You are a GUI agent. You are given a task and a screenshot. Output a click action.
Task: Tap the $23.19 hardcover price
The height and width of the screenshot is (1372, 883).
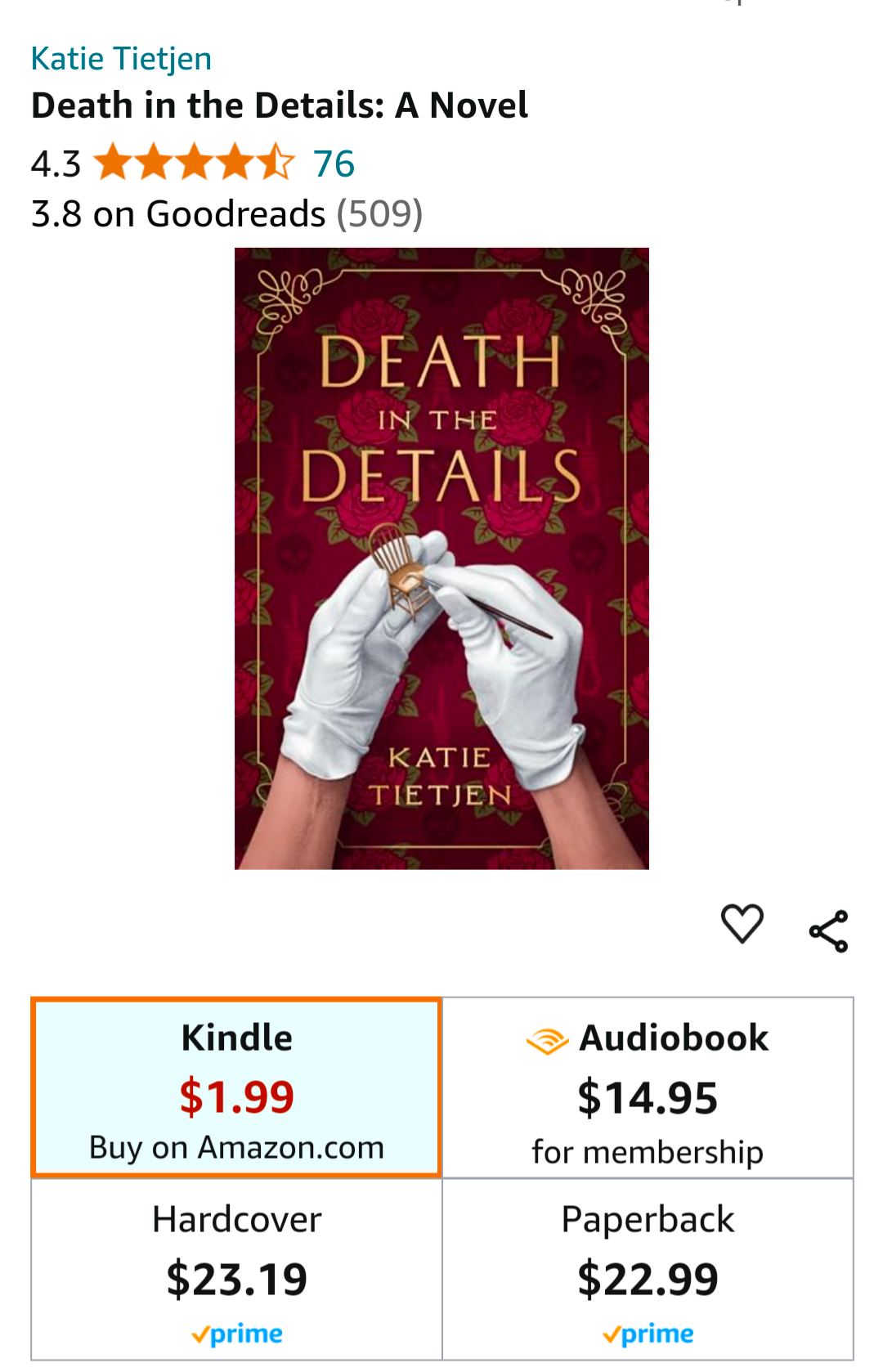pyautogui.click(x=236, y=1279)
